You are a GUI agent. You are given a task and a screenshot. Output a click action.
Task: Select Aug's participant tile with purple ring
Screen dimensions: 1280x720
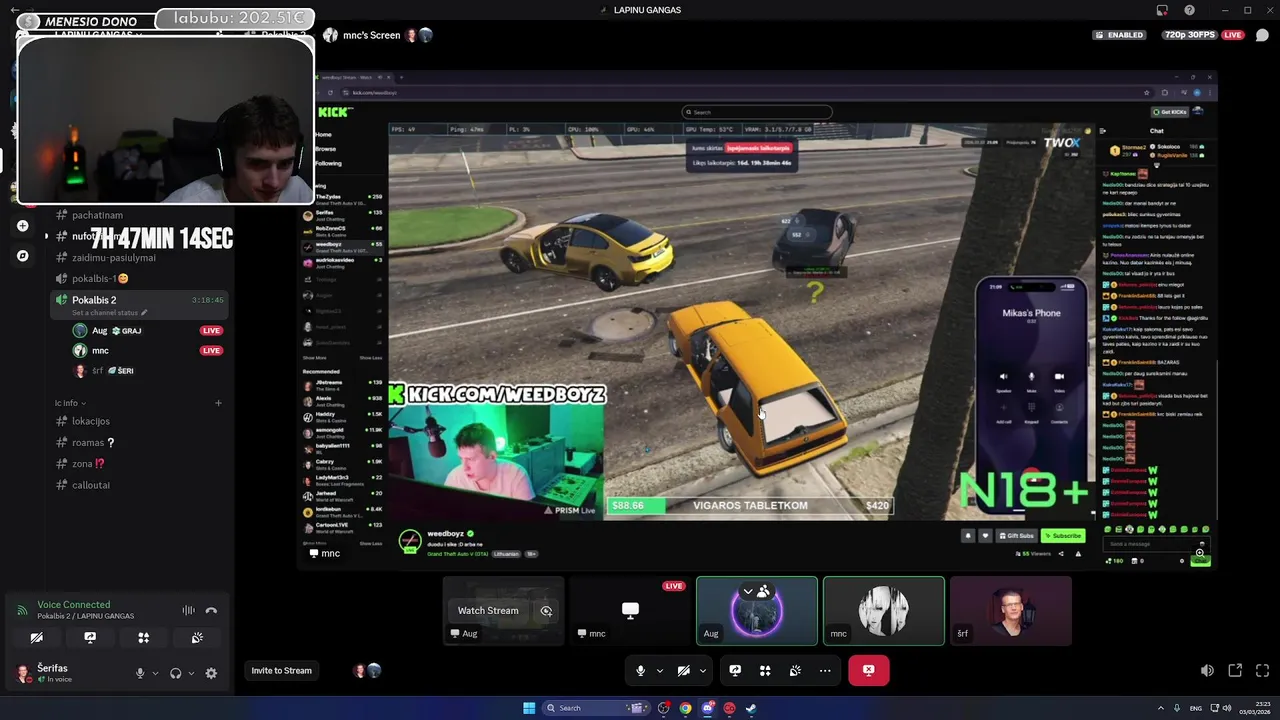[757, 610]
